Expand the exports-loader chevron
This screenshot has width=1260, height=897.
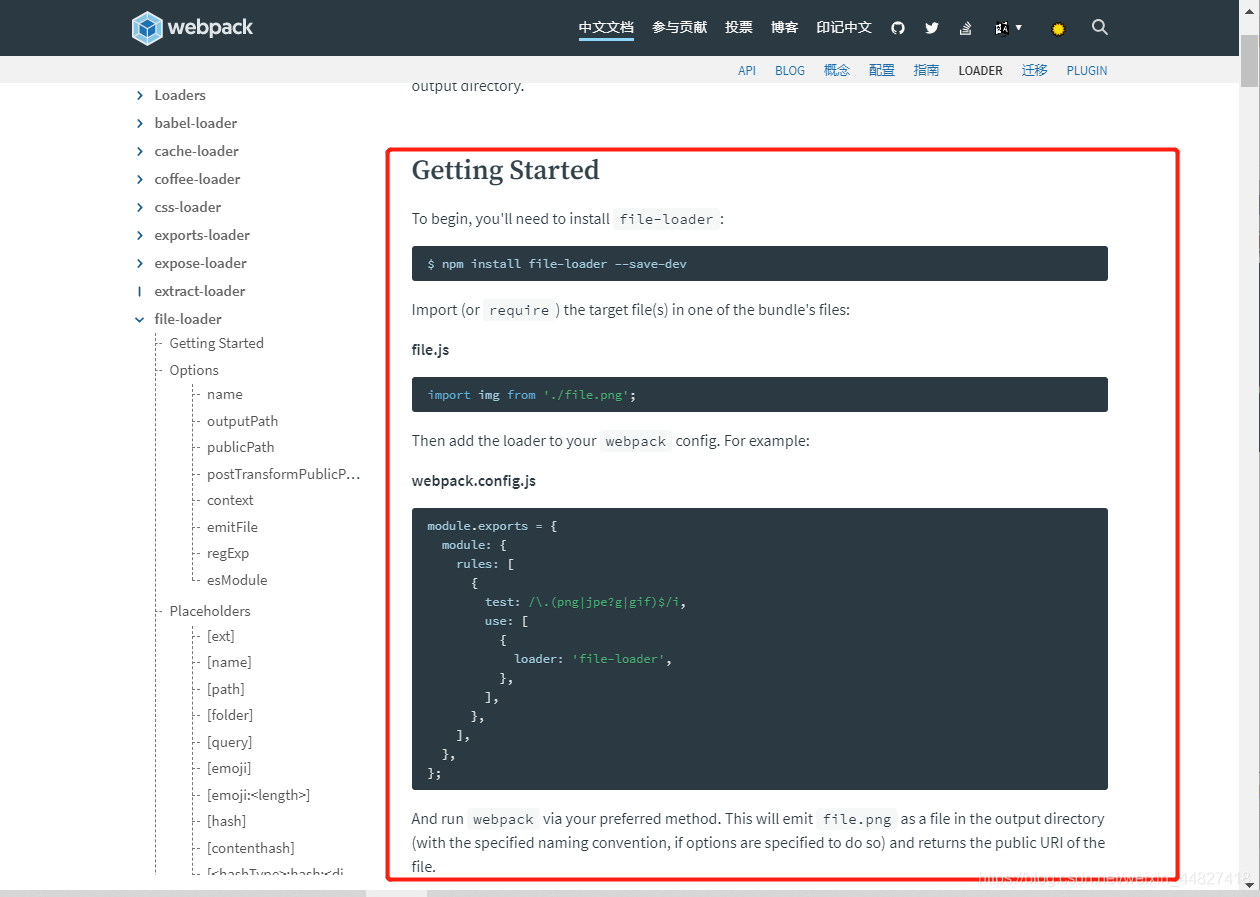click(x=139, y=235)
